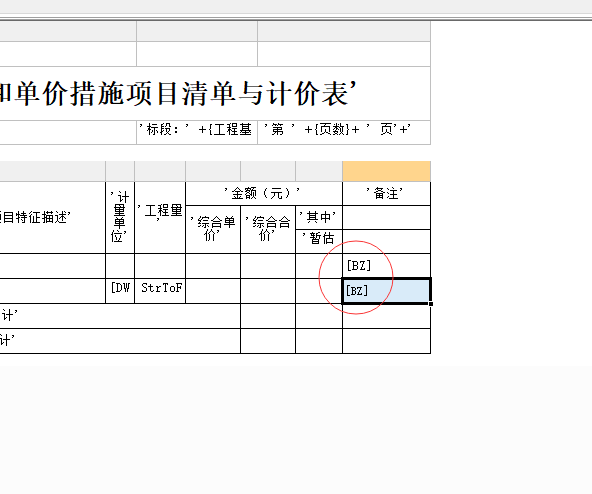The image size is (592, 494).
Task: Click the fill handle of the selected cell
Action: point(431,303)
